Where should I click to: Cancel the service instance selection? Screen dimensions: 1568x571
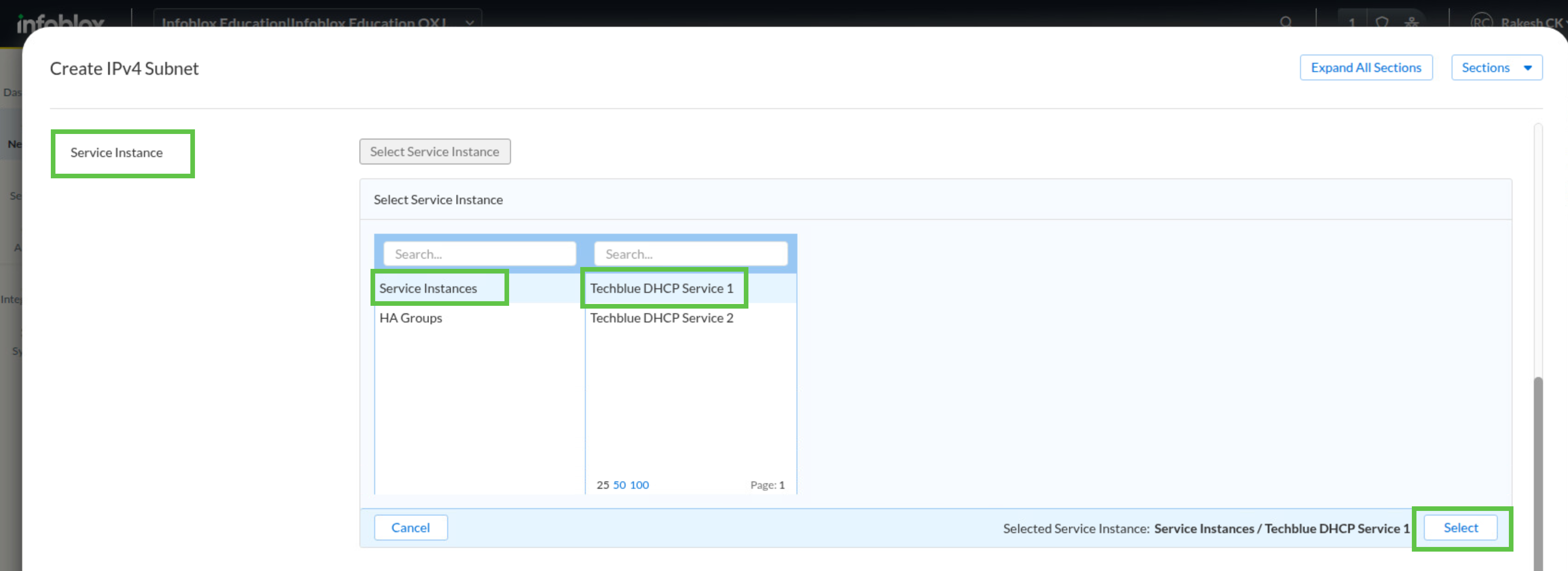(411, 528)
